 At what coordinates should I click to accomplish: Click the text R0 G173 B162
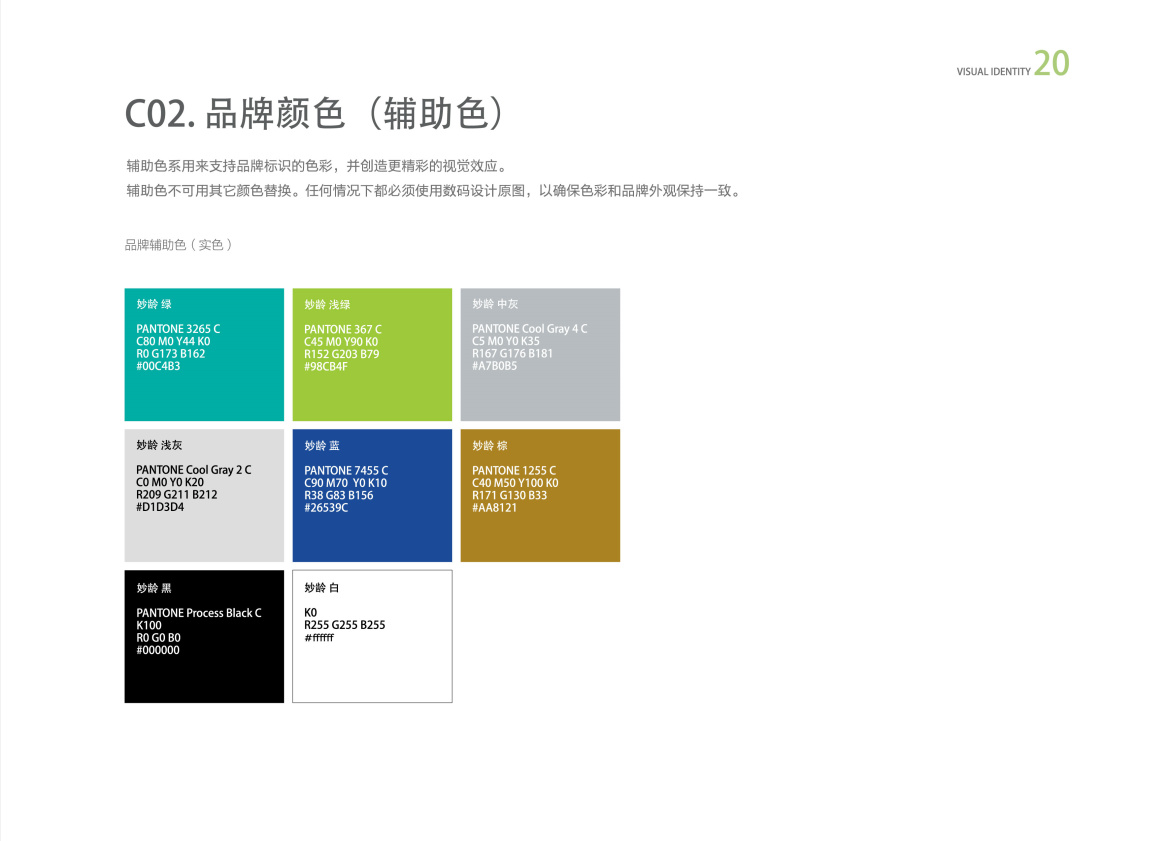tap(171, 354)
